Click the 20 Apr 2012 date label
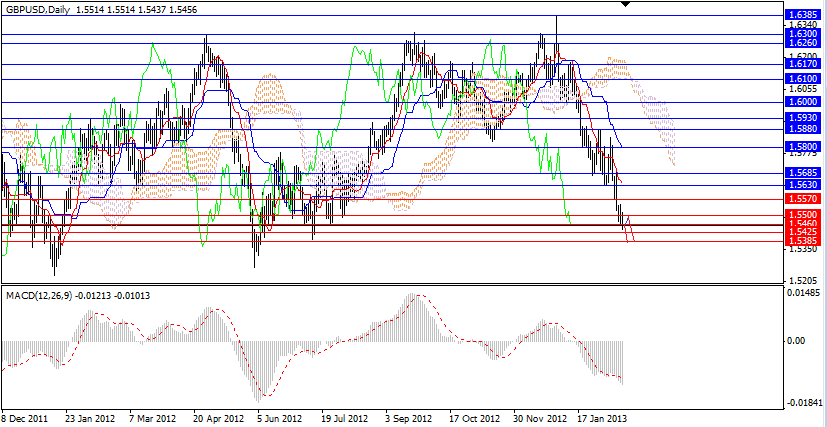827x427 pixels. pyautogui.click(x=217, y=418)
